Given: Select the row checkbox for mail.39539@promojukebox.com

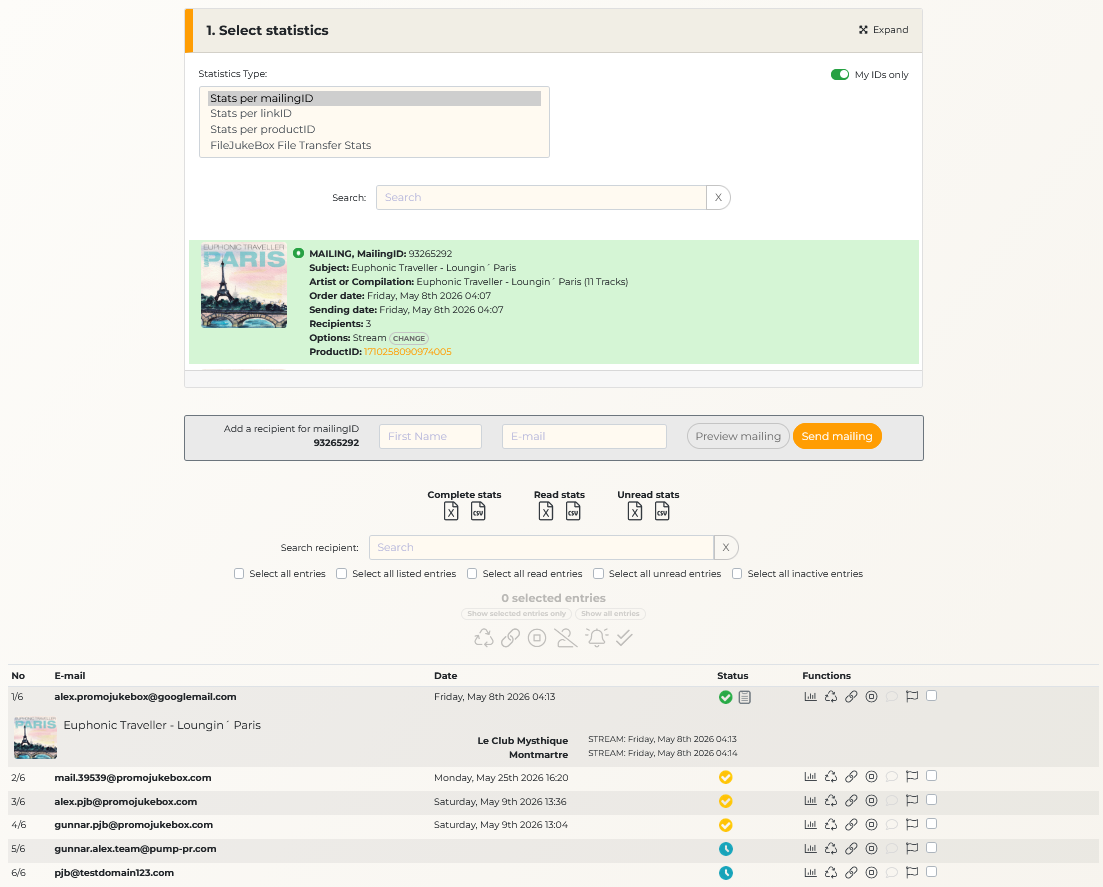Looking at the screenshot, I should (931, 776).
